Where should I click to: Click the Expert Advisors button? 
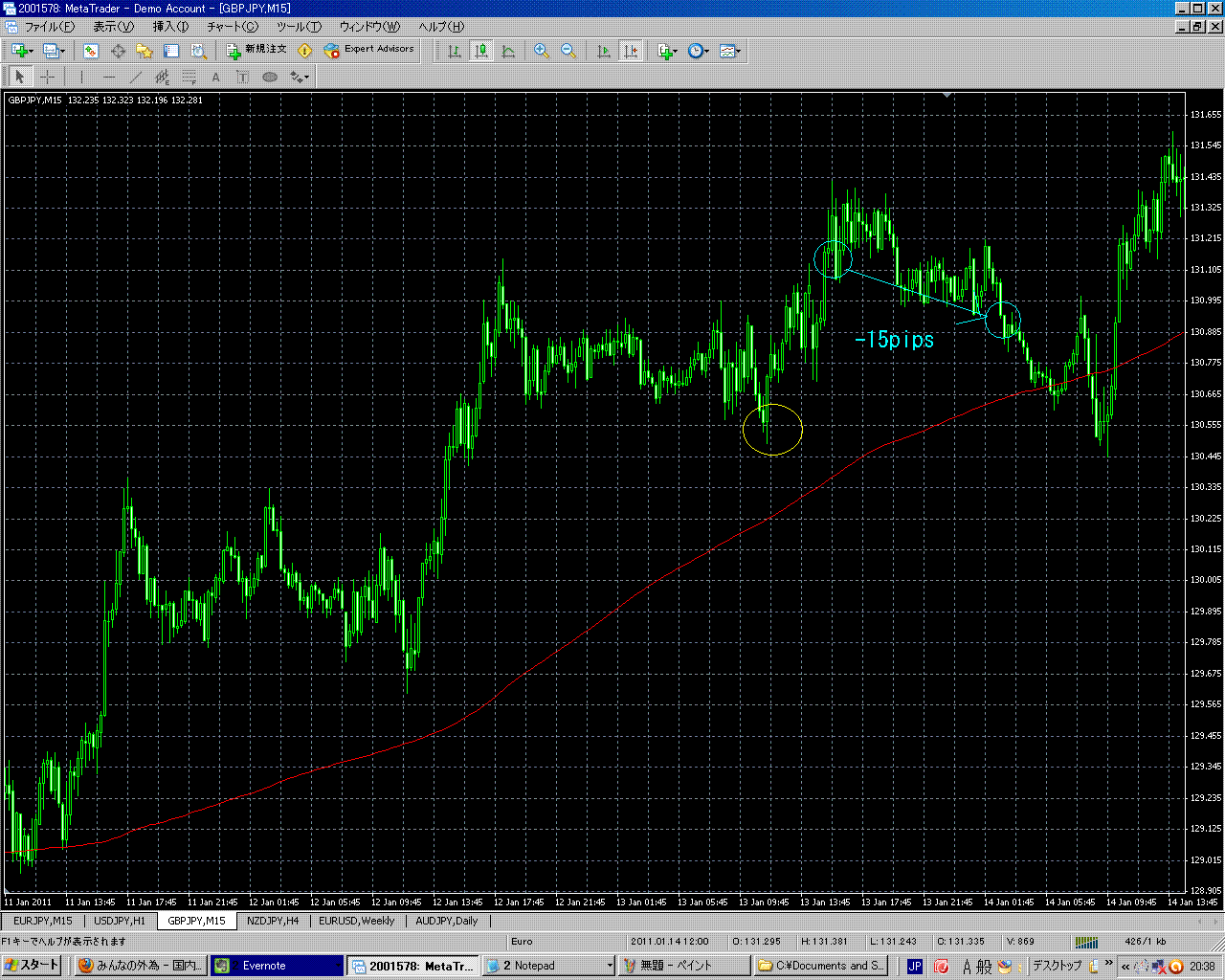[369, 50]
